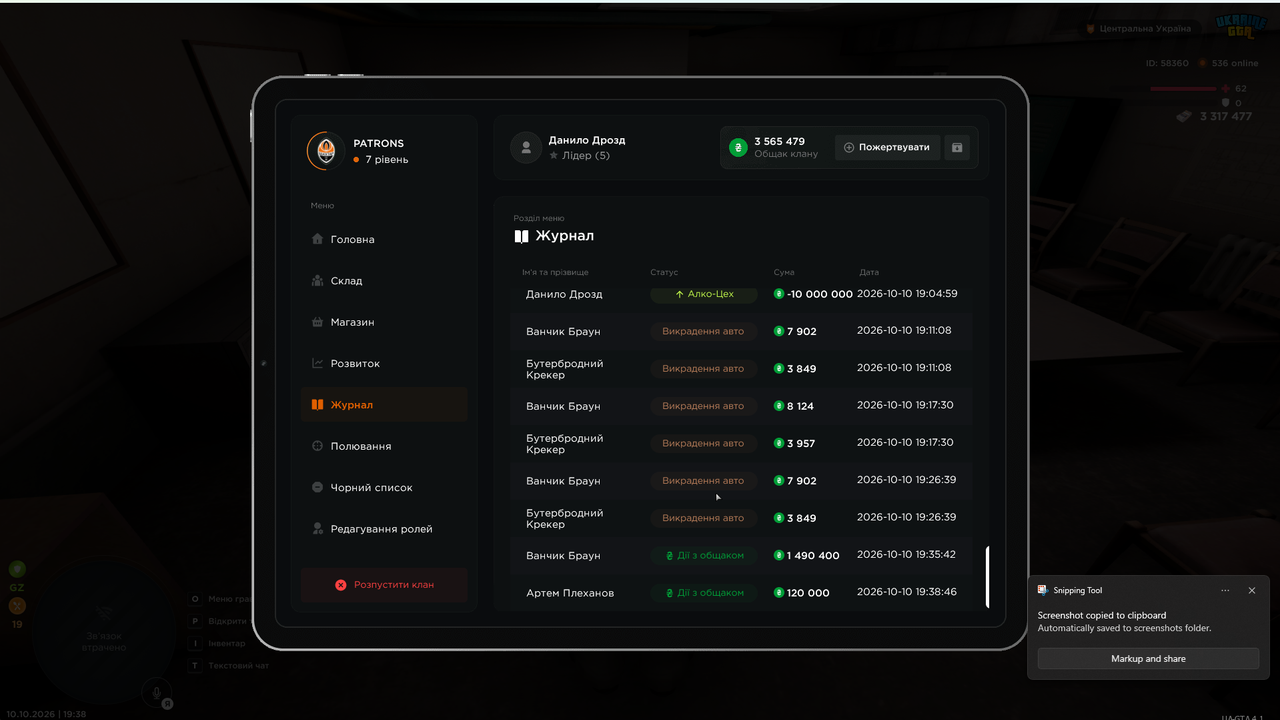
Task: Click the microphone icon in the game HUD
Action: coord(155,692)
